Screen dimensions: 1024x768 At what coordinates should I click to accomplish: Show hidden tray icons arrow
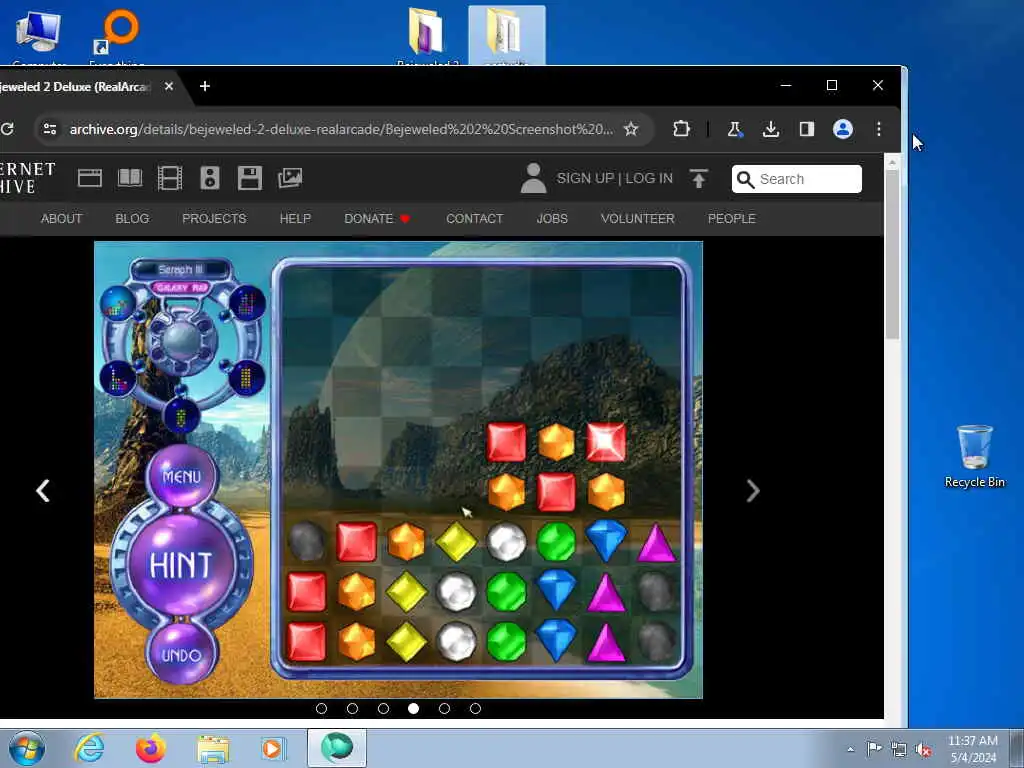tap(850, 749)
